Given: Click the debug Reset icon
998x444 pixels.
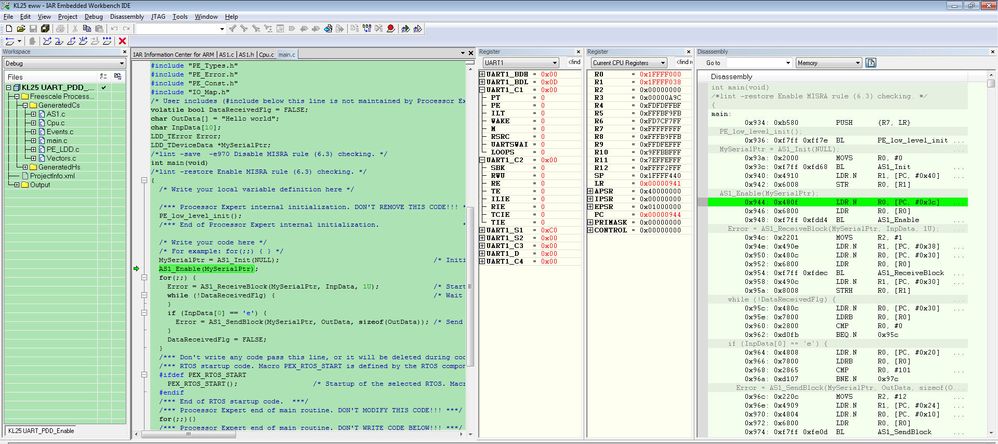Looking at the screenshot, I should (10, 41).
